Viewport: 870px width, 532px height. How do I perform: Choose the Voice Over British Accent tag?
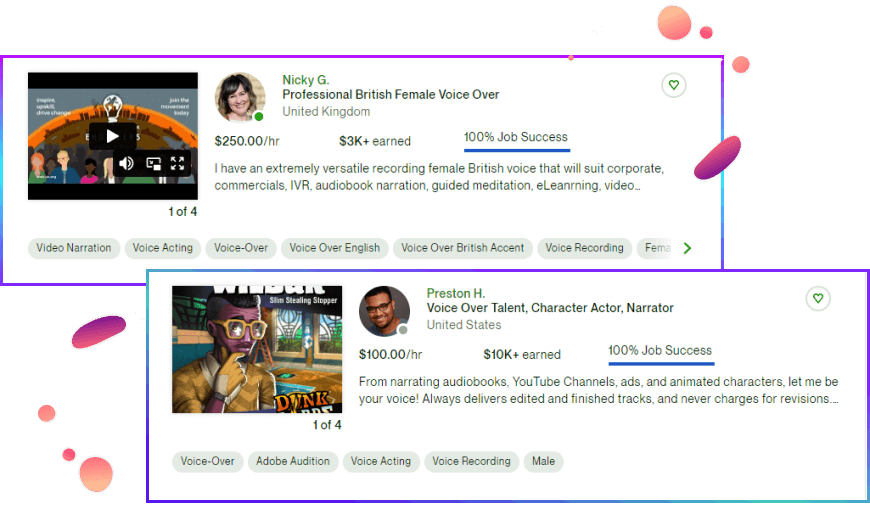[462, 248]
